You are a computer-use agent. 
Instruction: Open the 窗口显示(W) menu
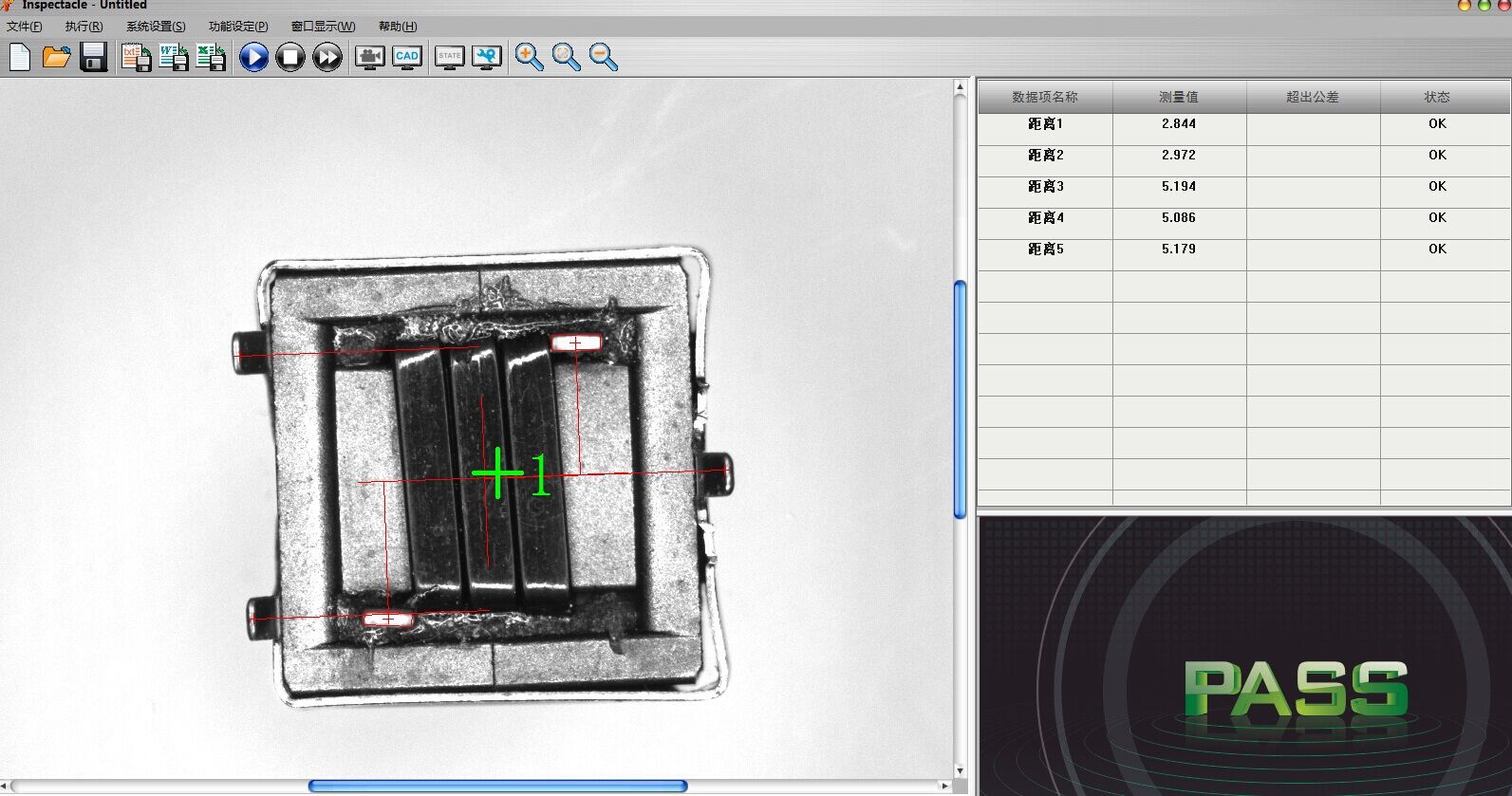tap(323, 27)
